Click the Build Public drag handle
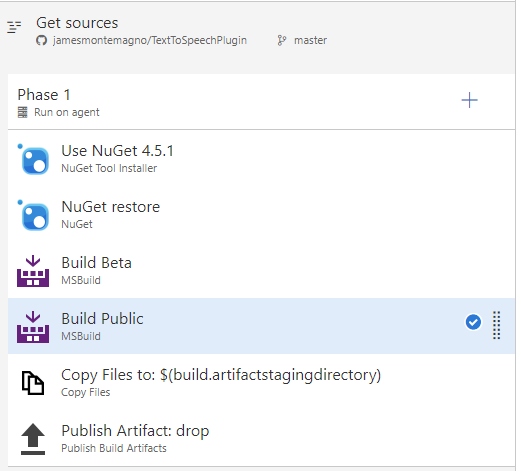Screen dimensions: 521x471 click(496, 325)
